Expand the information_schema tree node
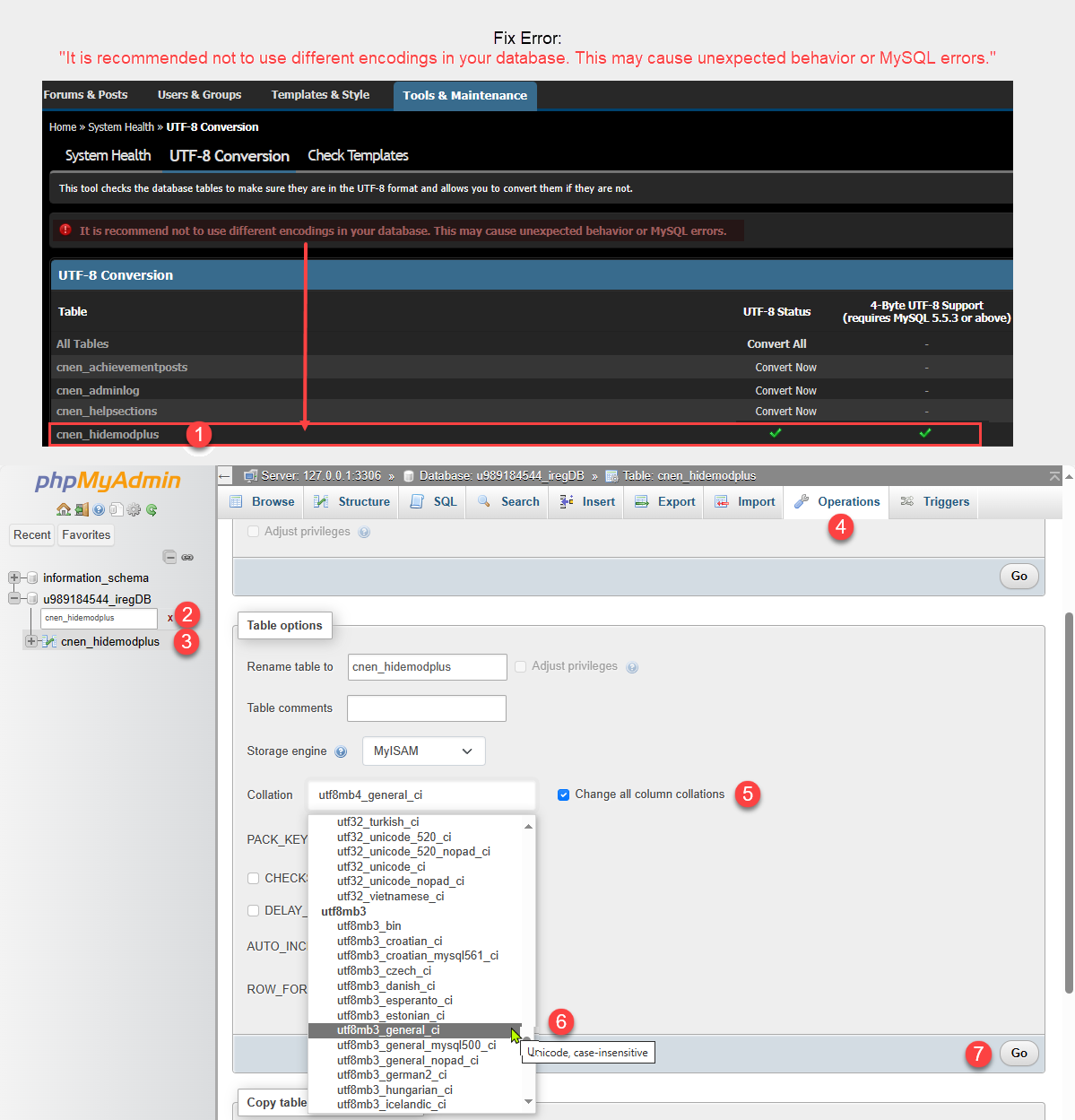Viewport: 1075px width, 1120px height. pyautogui.click(x=14, y=577)
